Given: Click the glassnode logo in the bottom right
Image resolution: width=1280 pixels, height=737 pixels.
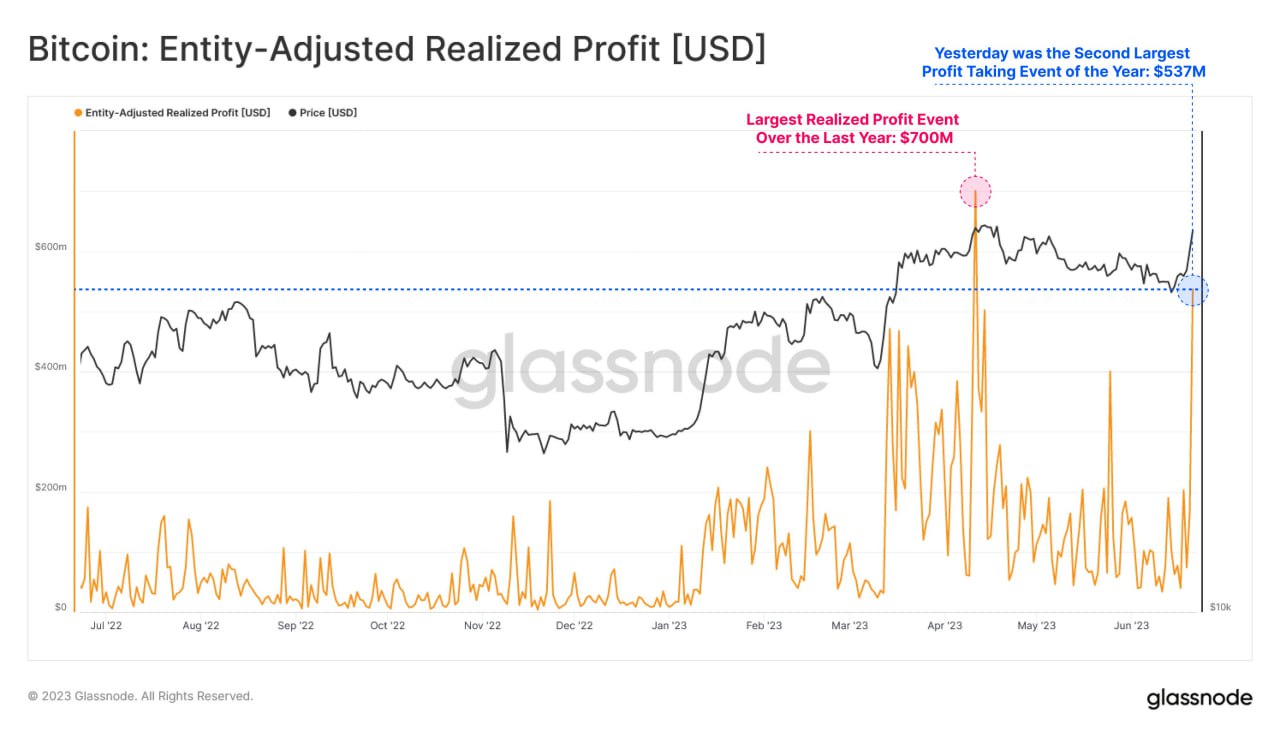Looking at the screenshot, I should click(1198, 697).
